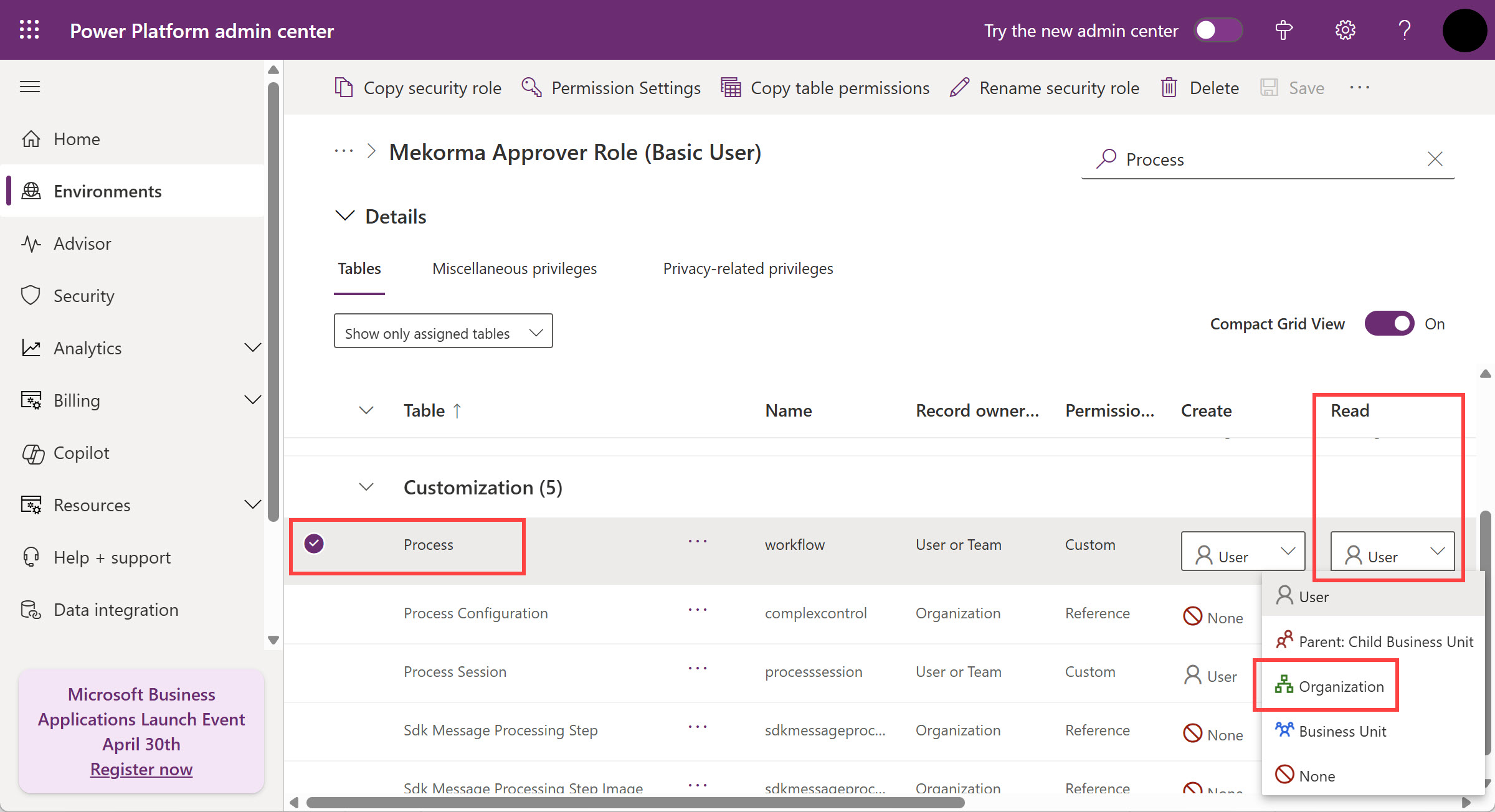Select Organization in Read dropdown list

[x=1341, y=686]
